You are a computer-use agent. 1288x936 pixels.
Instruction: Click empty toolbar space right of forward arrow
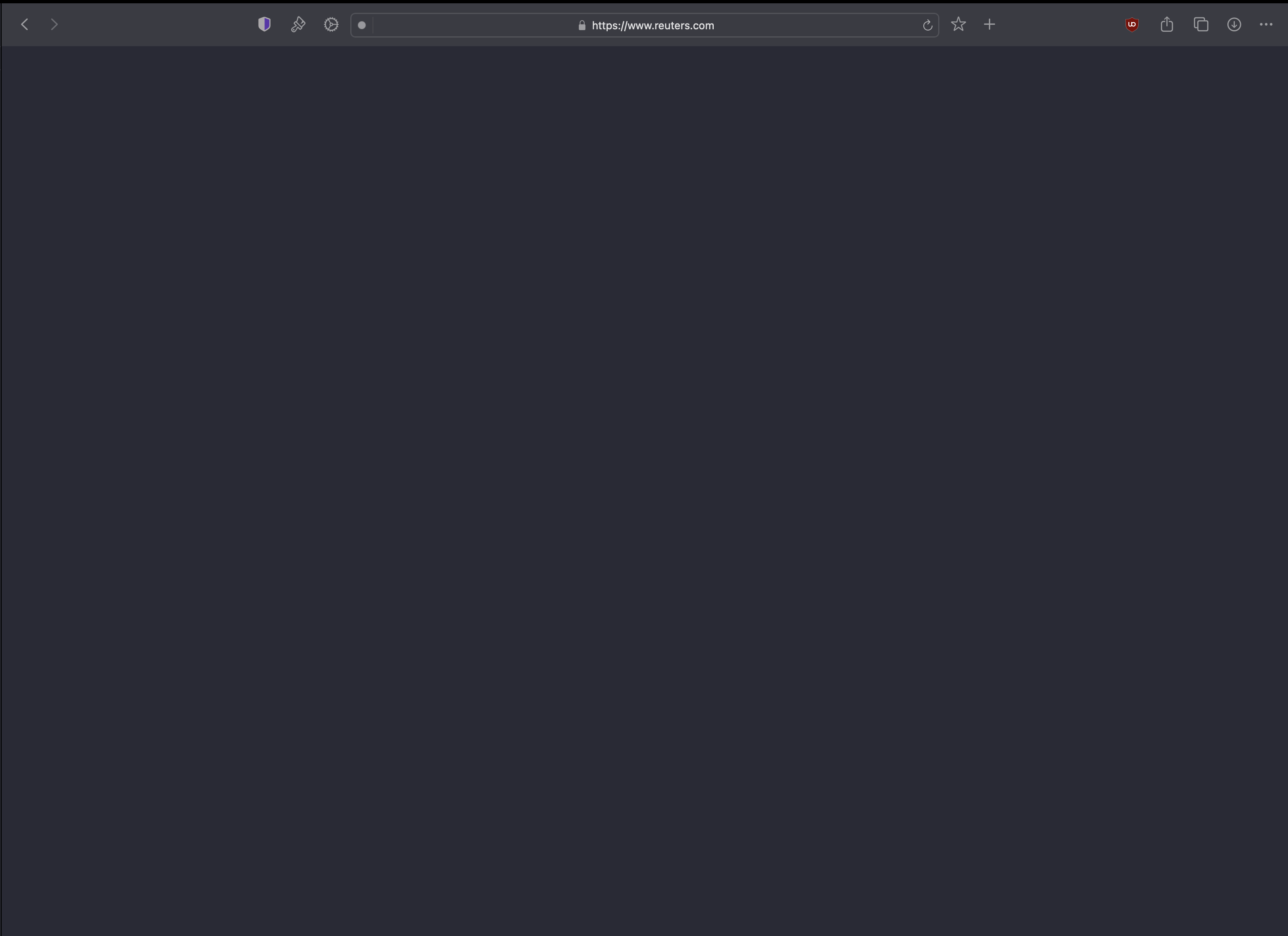pyautogui.click(x=153, y=24)
